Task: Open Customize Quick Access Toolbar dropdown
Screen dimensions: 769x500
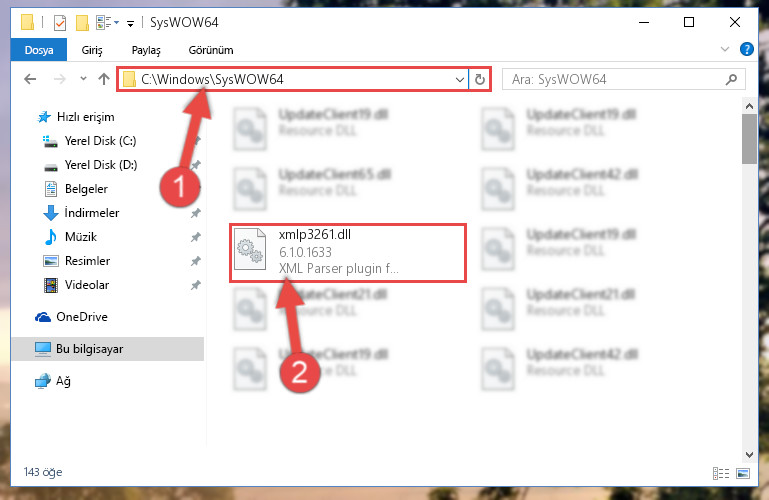Action: [x=130, y=23]
